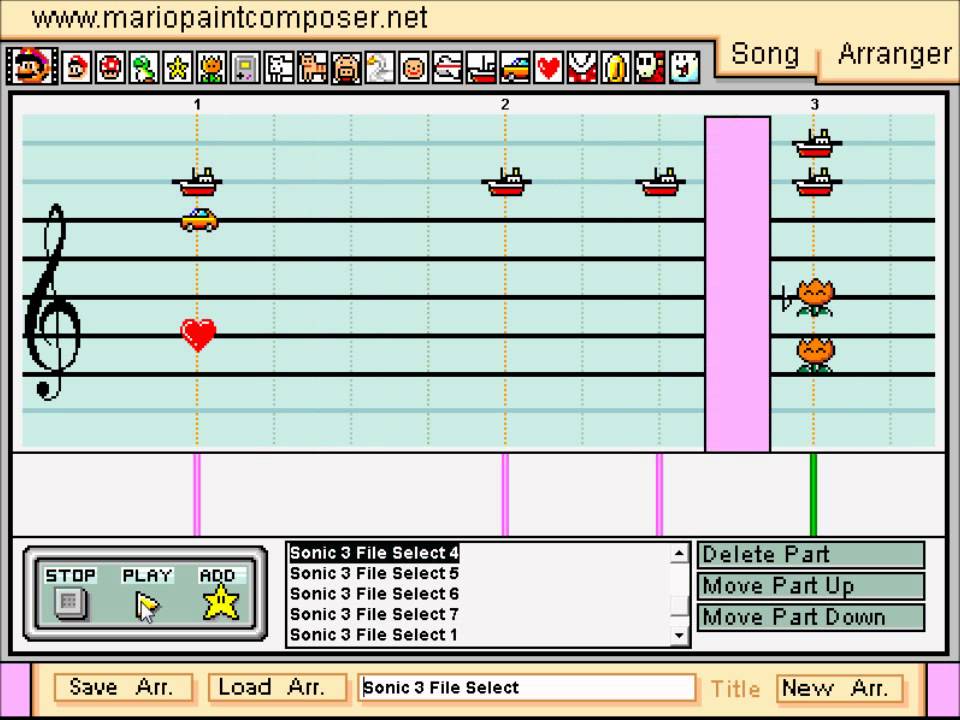Screen dimensions: 960x720
Task: Click Load Arr. button
Action: pos(276,688)
